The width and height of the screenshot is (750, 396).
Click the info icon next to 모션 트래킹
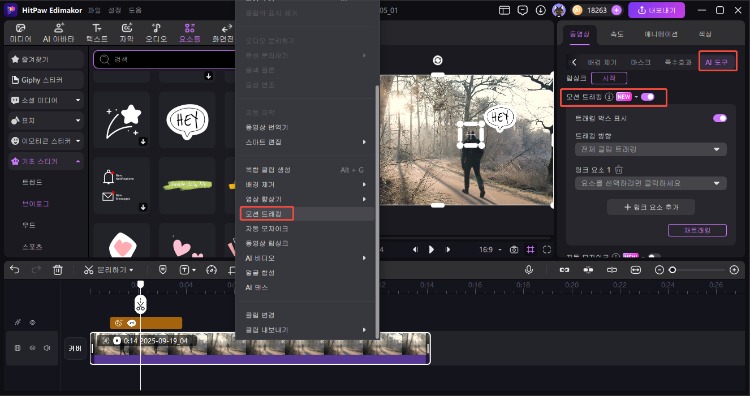[609, 97]
